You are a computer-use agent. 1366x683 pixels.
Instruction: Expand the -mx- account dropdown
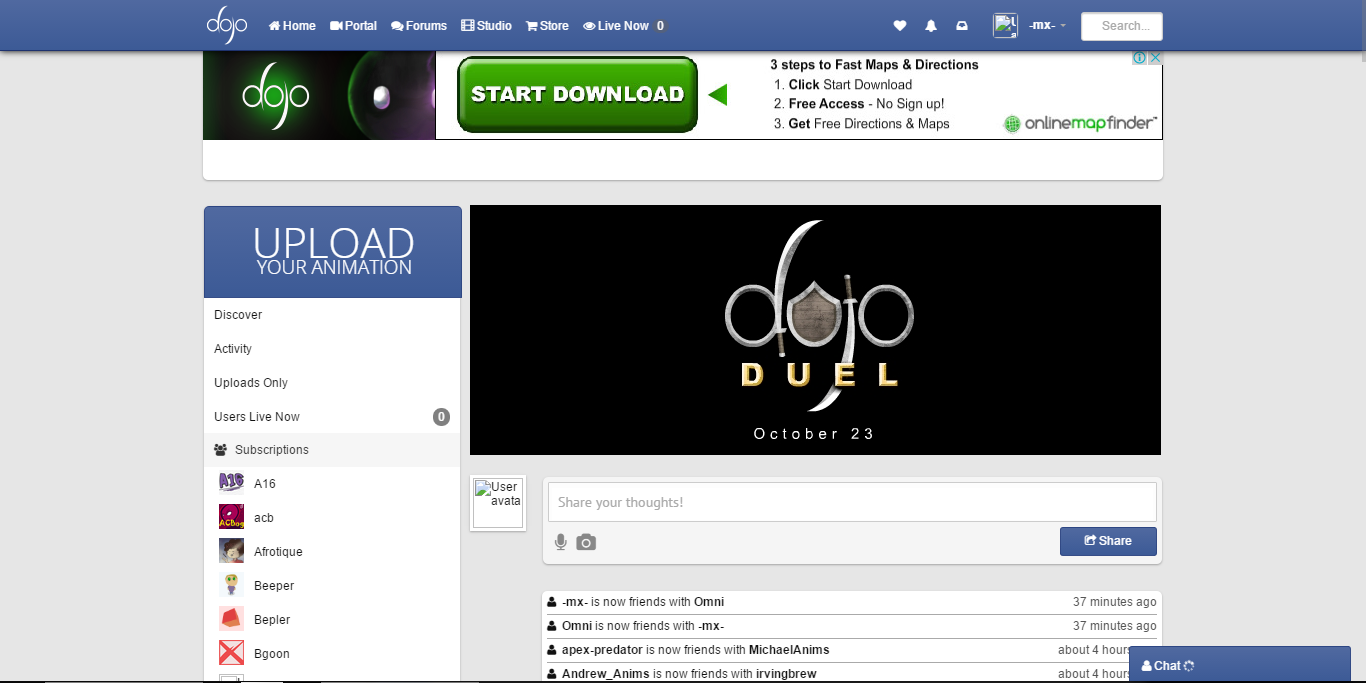(1046, 25)
